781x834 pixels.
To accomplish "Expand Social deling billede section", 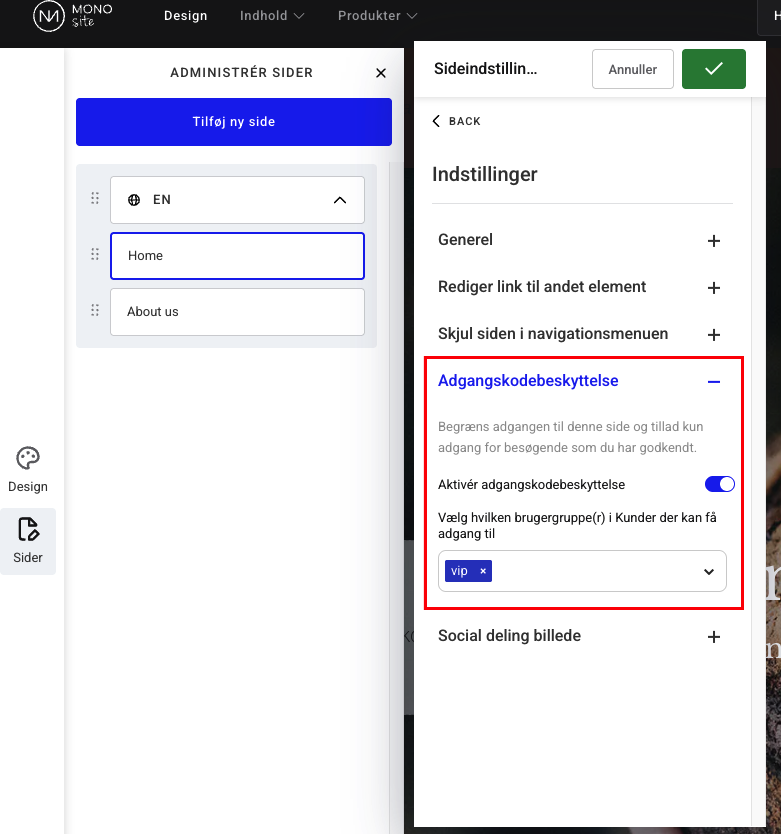I will click(x=713, y=637).
